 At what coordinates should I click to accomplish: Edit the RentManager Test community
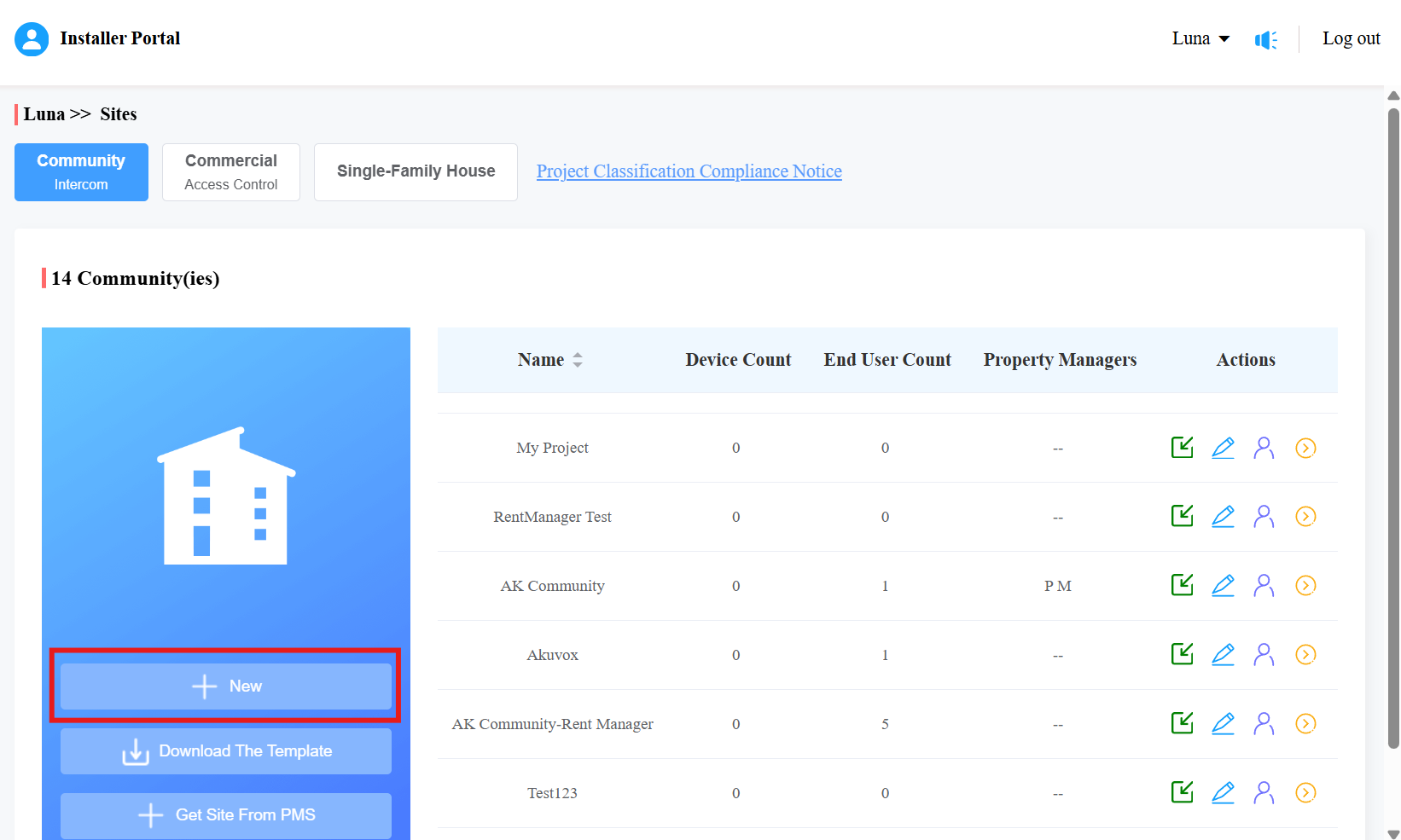1223,517
